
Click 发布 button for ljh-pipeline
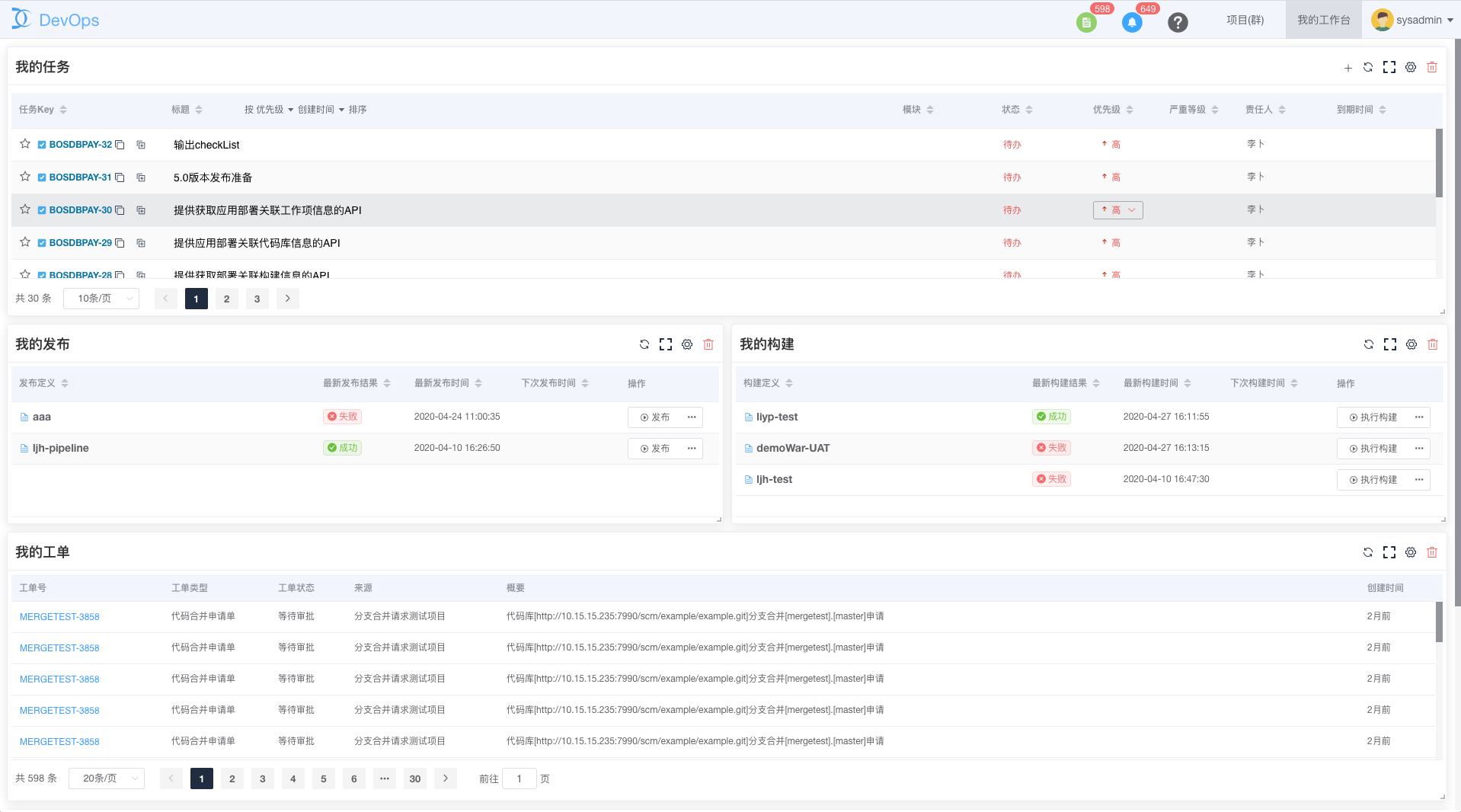click(x=655, y=449)
